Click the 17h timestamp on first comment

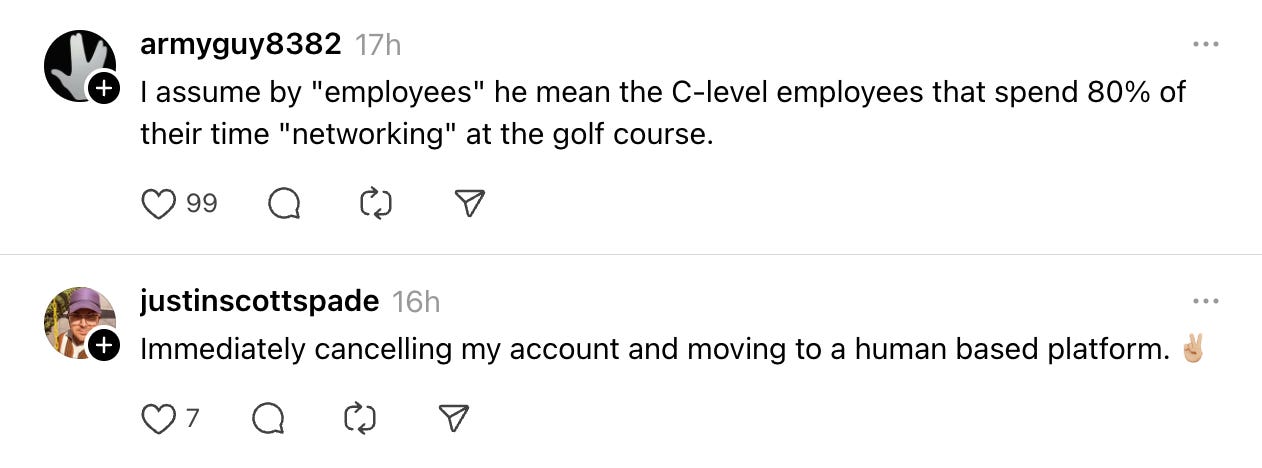[379, 44]
